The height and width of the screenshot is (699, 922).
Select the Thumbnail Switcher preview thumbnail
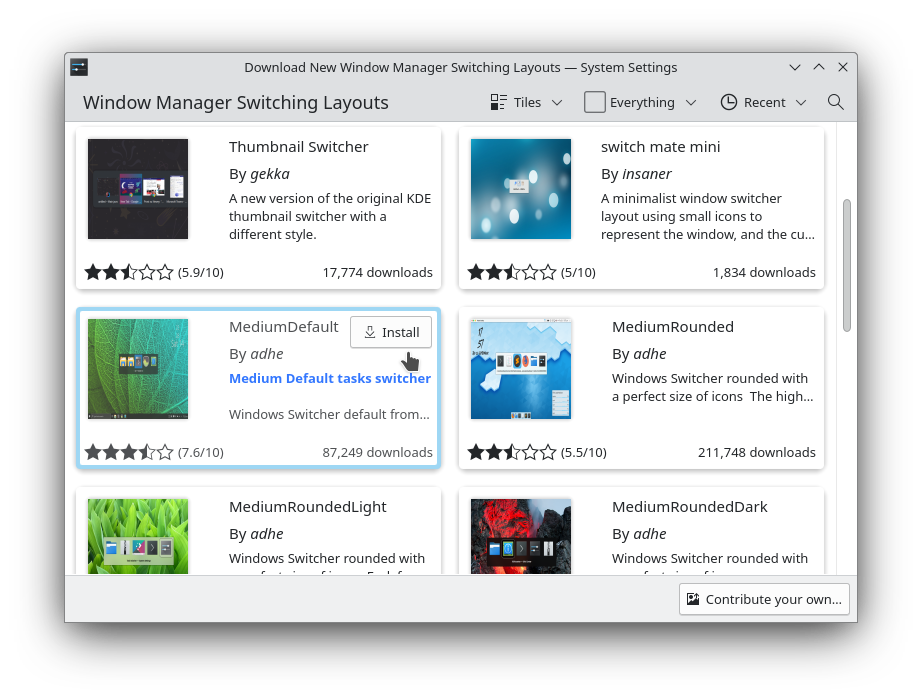pos(138,189)
